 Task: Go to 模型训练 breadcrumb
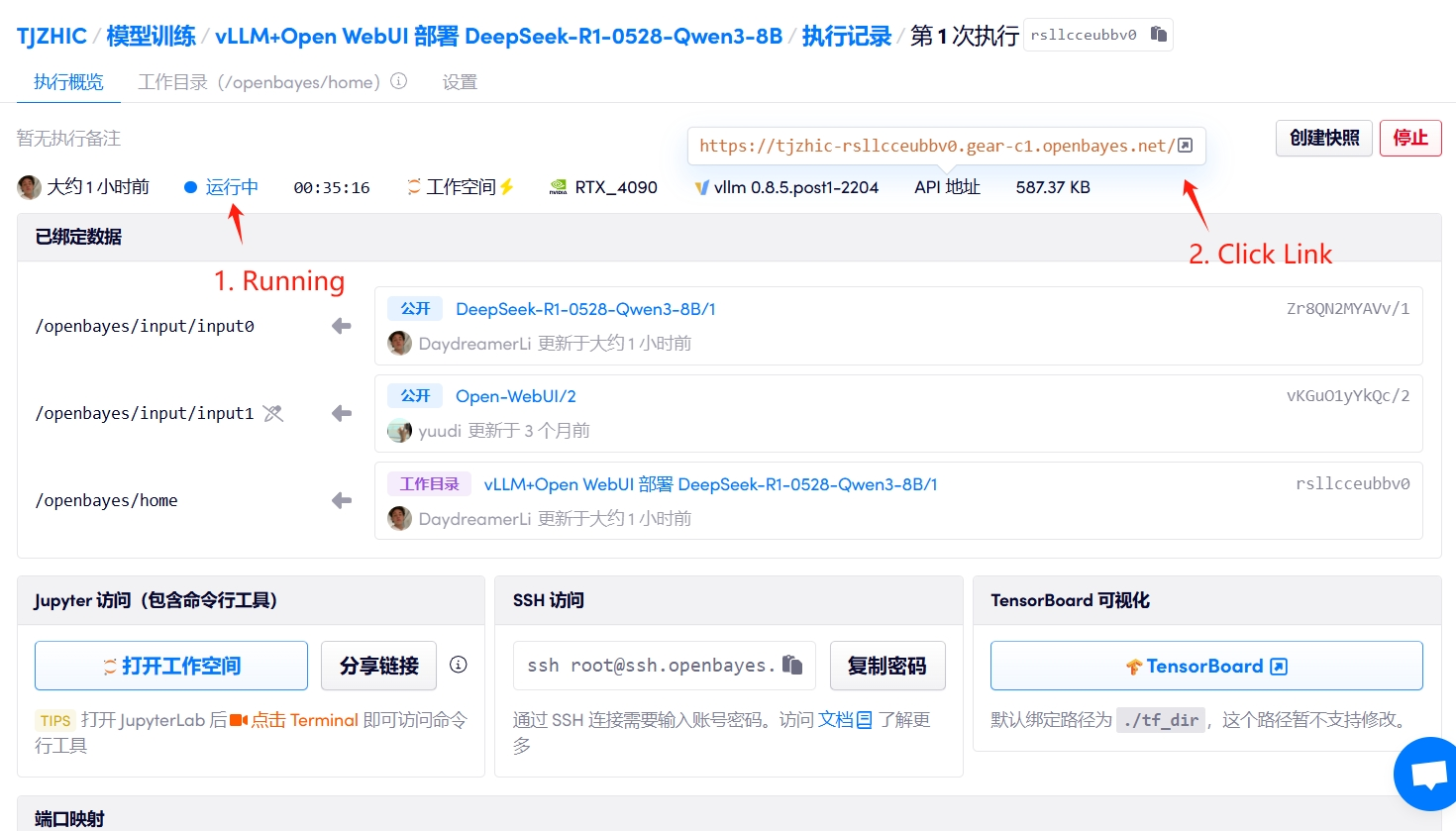pos(151,36)
